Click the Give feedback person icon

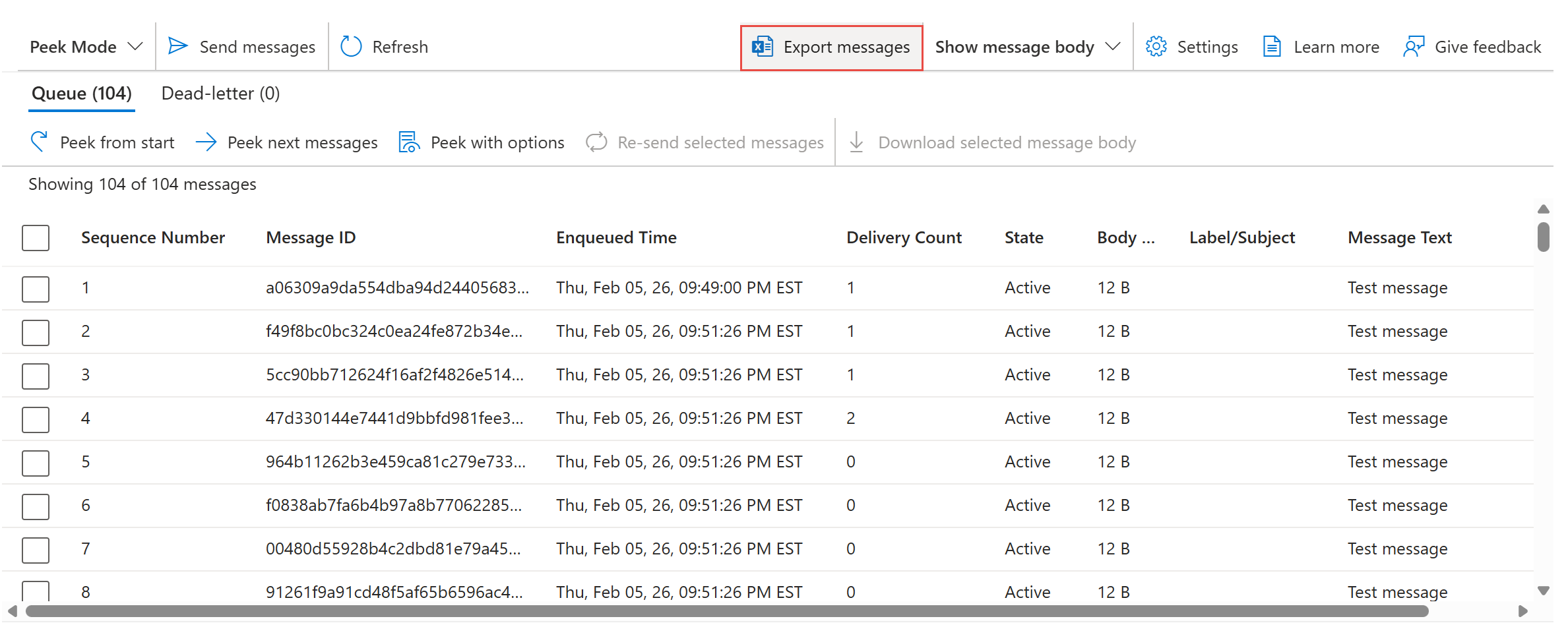coord(1414,47)
